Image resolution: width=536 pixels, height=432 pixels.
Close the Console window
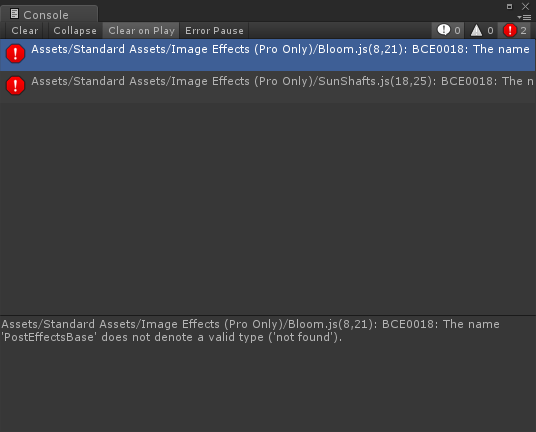pos(525,6)
